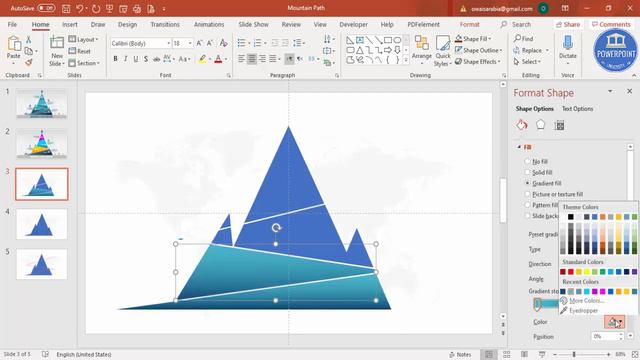Click the Text Highlight Color marker icon
Screen dimensions: 640x360
pyautogui.click(x=202, y=60)
